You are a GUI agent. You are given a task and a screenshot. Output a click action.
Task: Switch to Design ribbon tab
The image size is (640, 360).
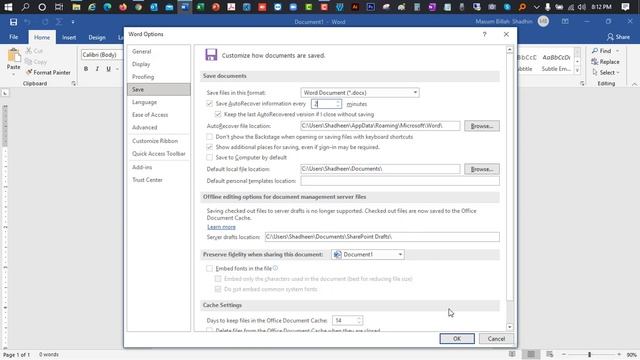[x=97, y=37]
